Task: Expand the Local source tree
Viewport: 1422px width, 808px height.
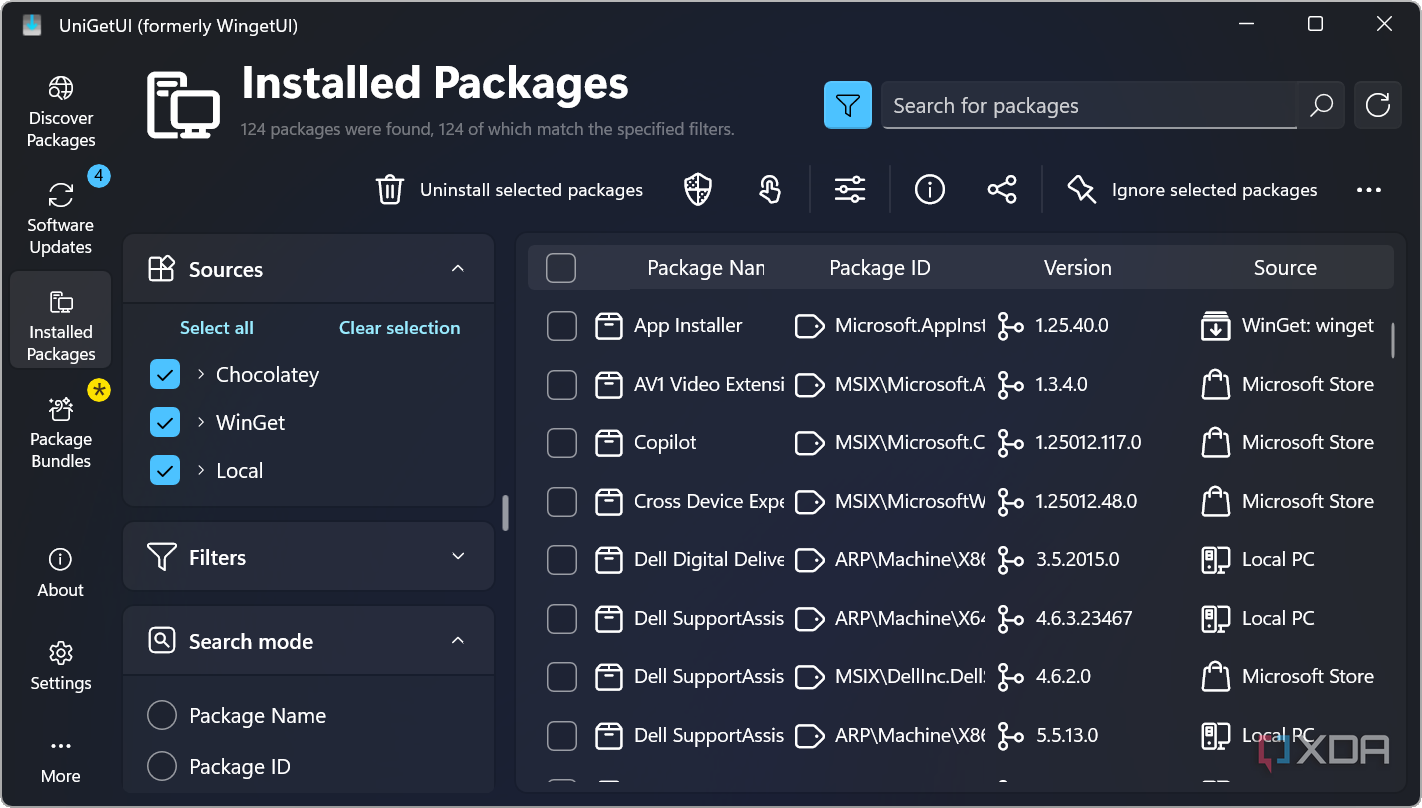Action: coord(201,471)
